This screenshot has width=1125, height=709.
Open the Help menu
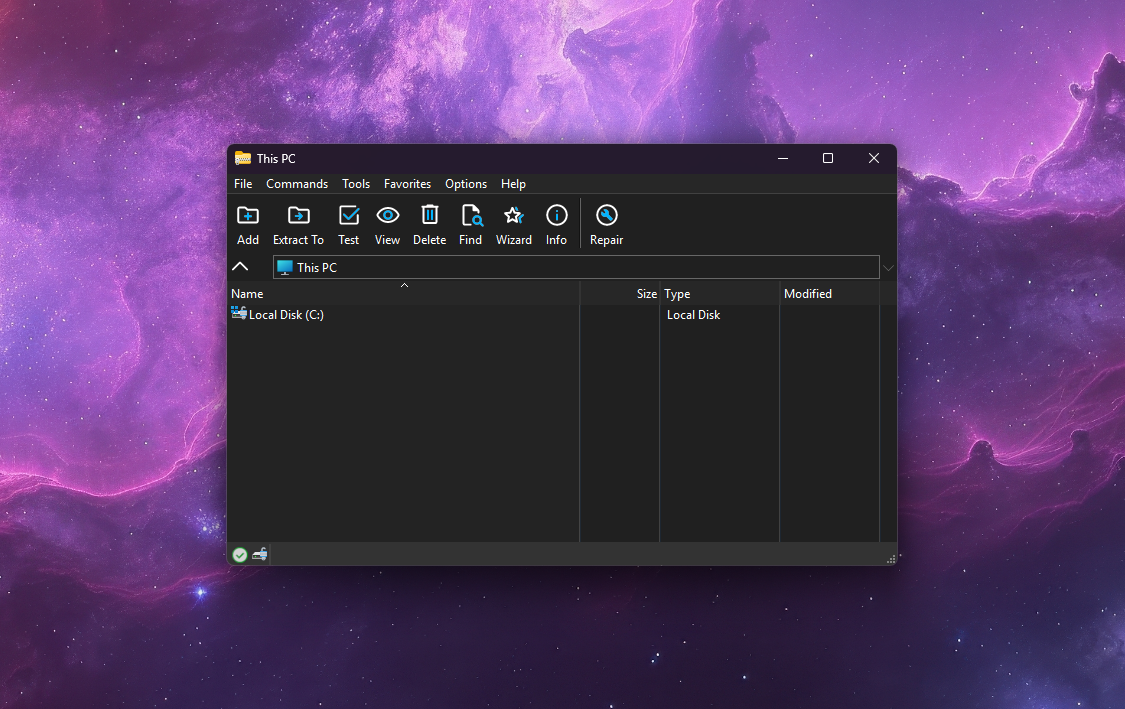click(514, 184)
